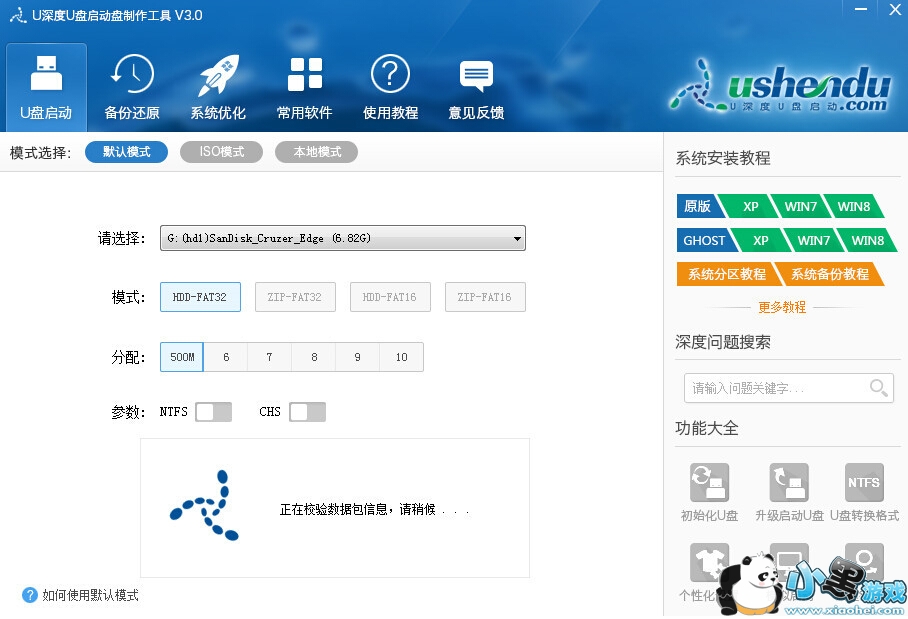Open GHOST WIN8 tutorial

tap(867, 240)
